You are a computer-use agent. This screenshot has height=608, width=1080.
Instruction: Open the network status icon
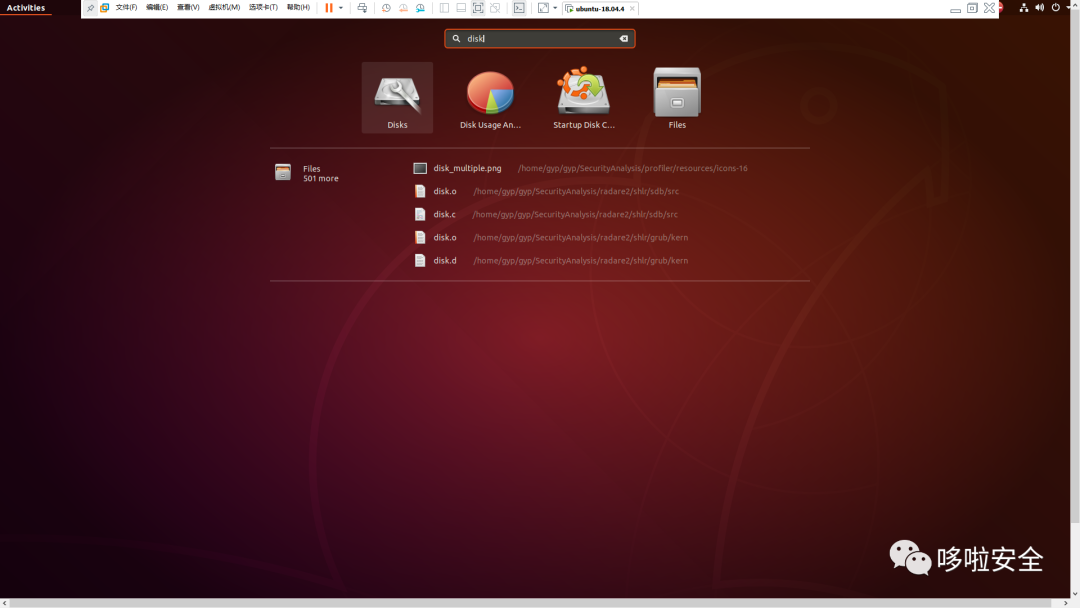[1024, 8]
